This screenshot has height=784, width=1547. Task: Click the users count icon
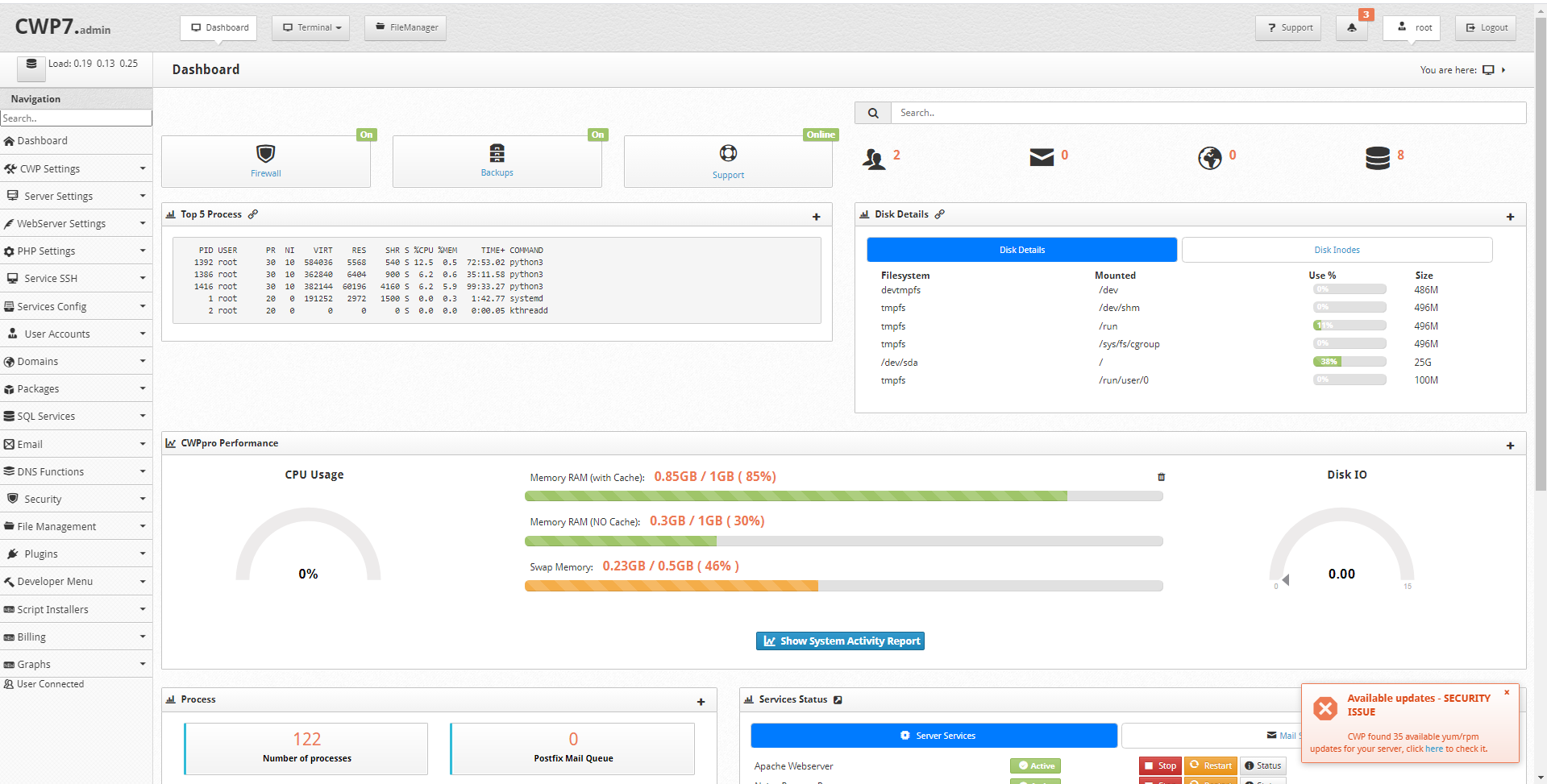[x=874, y=158]
